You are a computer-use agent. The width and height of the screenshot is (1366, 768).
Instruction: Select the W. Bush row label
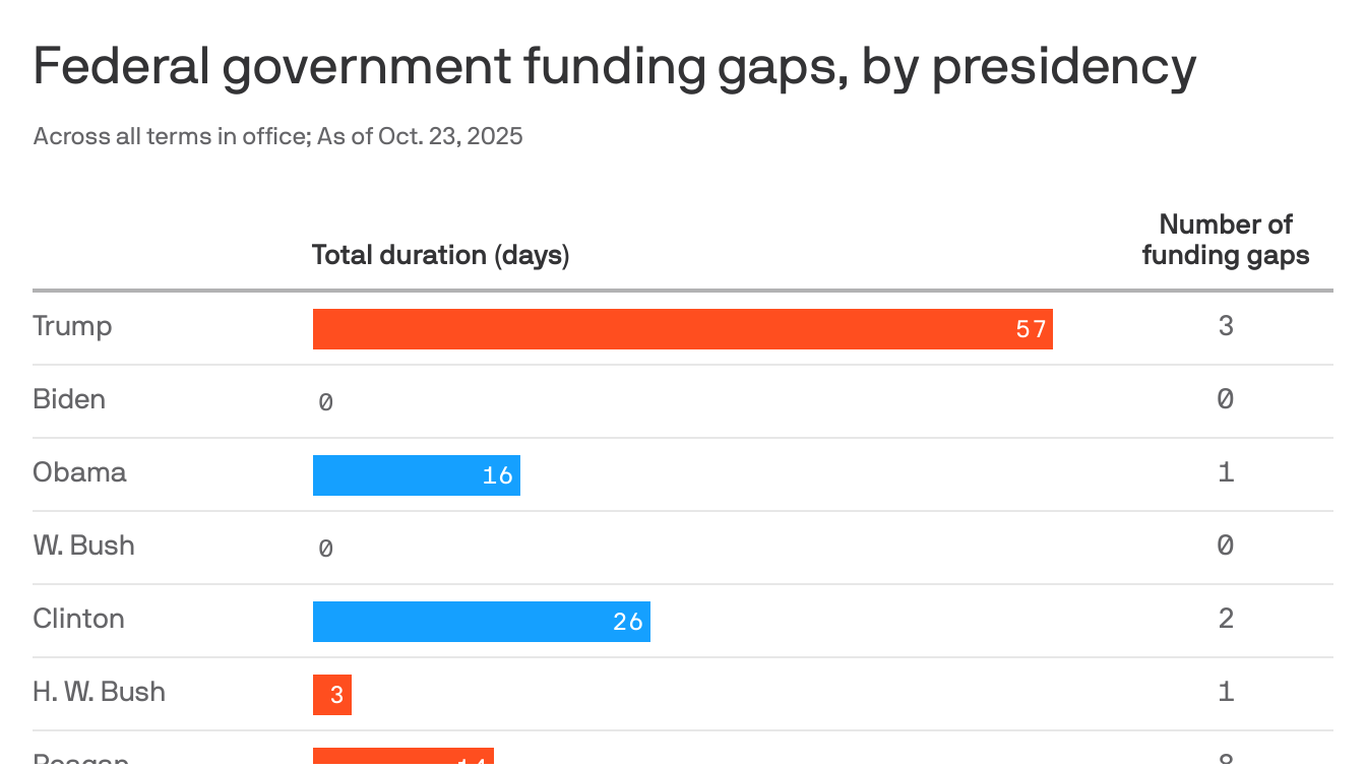83,545
